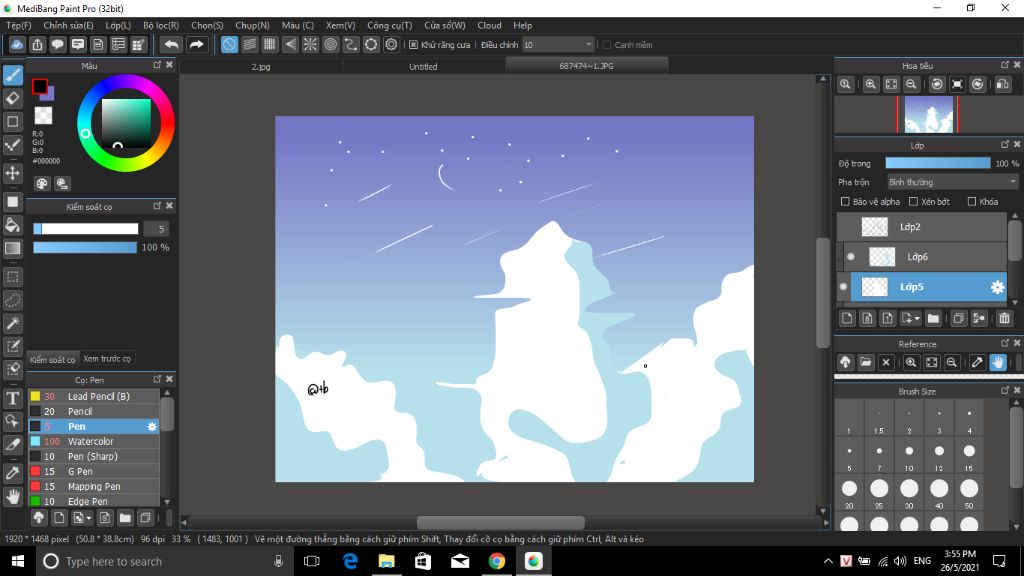Switch to the Untitled document tab
The height and width of the screenshot is (576, 1024).
423,67
